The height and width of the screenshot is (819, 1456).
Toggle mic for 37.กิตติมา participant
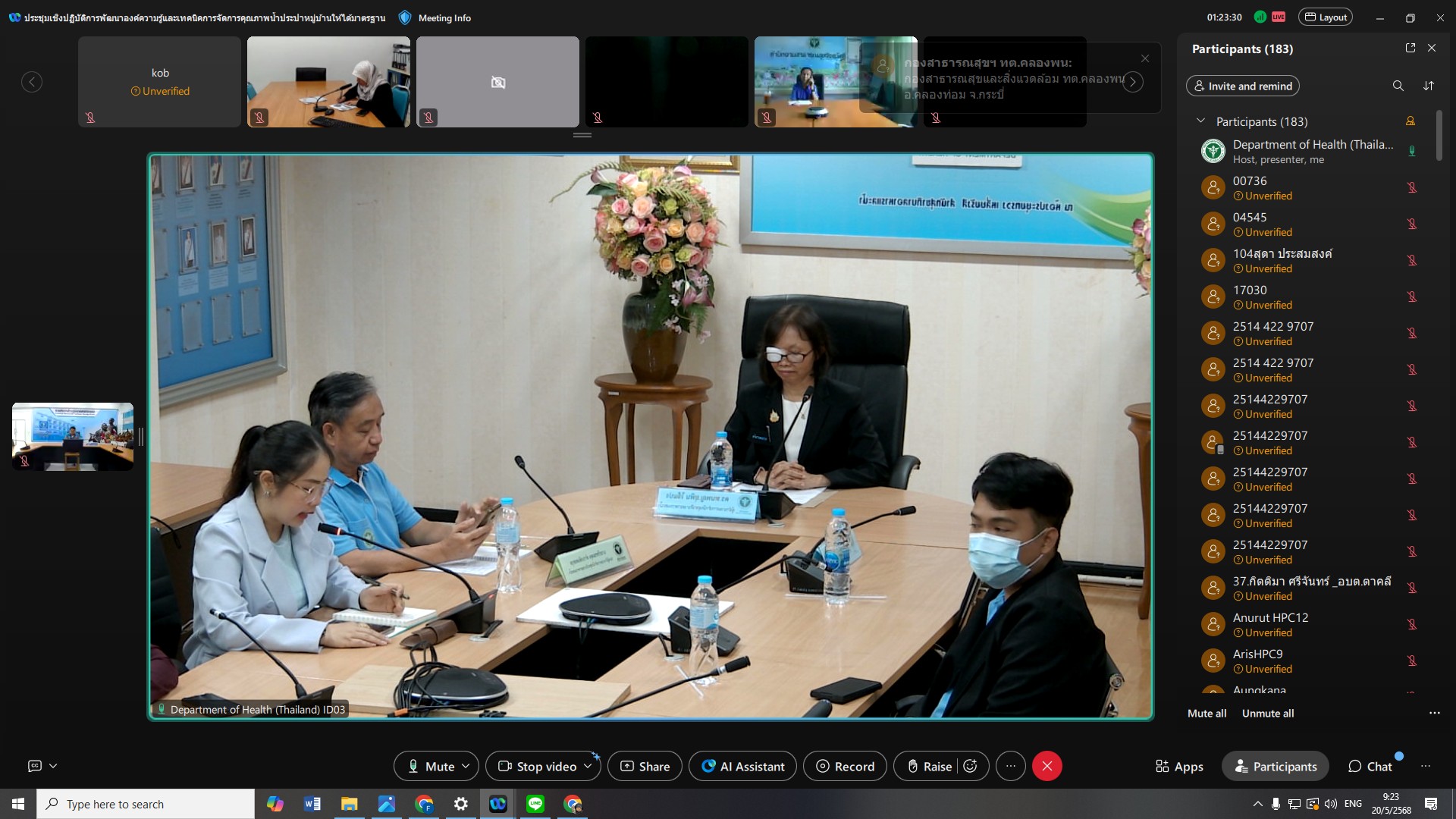click(x=1412, y=588)
